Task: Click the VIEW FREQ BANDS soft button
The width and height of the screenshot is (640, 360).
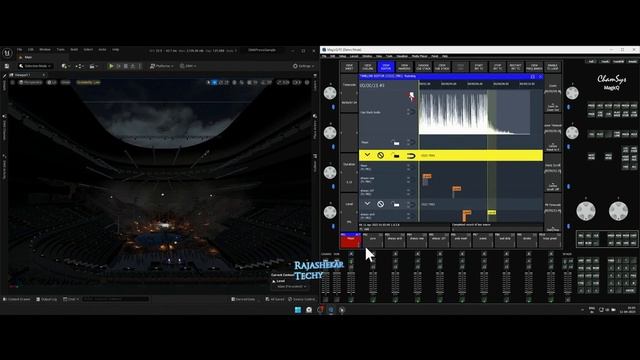Action: (534, 67)
